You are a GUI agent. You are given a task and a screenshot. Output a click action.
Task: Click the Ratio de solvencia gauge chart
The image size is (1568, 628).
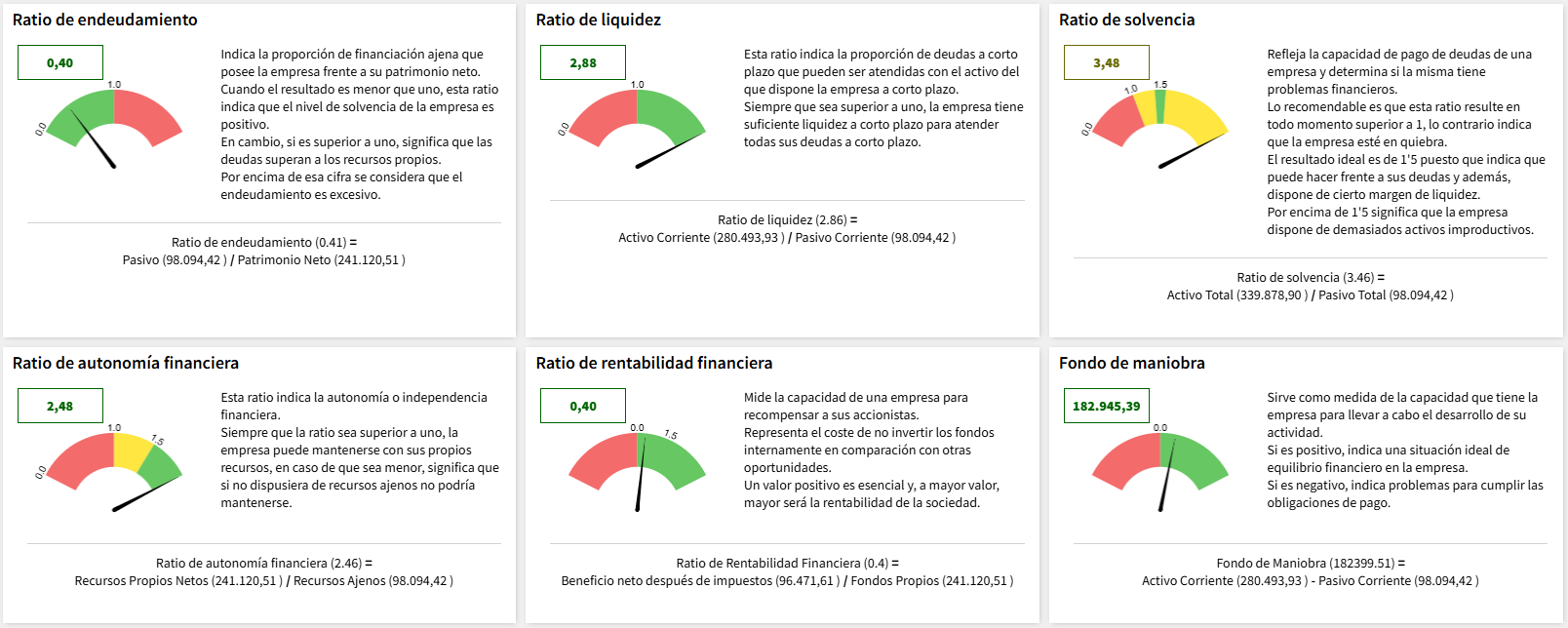click(1159, 121)
